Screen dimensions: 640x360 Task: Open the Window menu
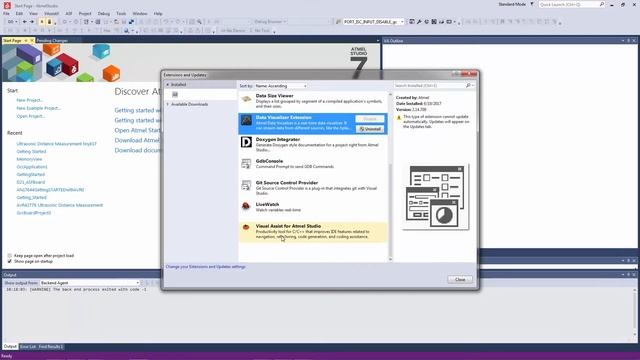[140, 13]
